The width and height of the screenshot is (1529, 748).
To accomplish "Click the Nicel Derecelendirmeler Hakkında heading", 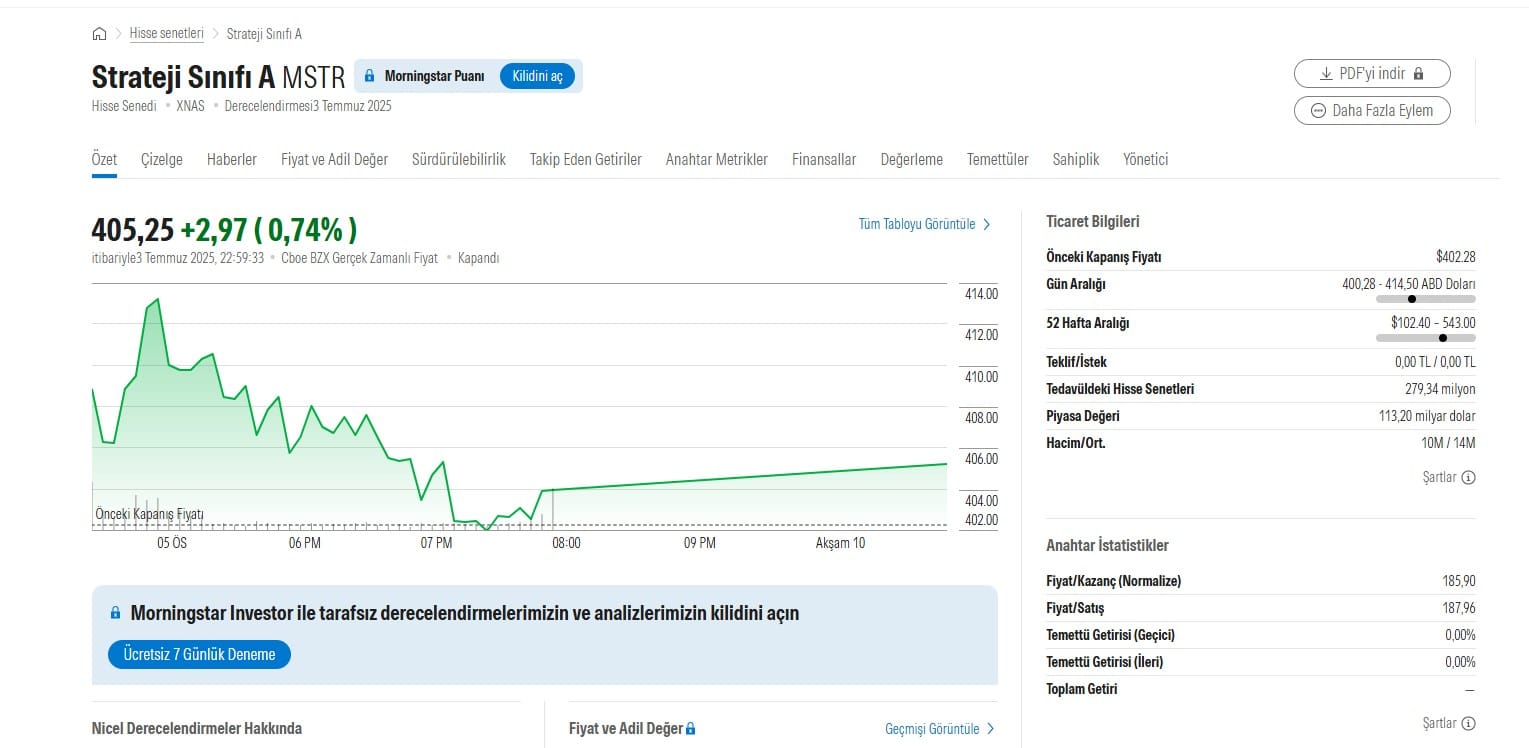I will [197, 729].
